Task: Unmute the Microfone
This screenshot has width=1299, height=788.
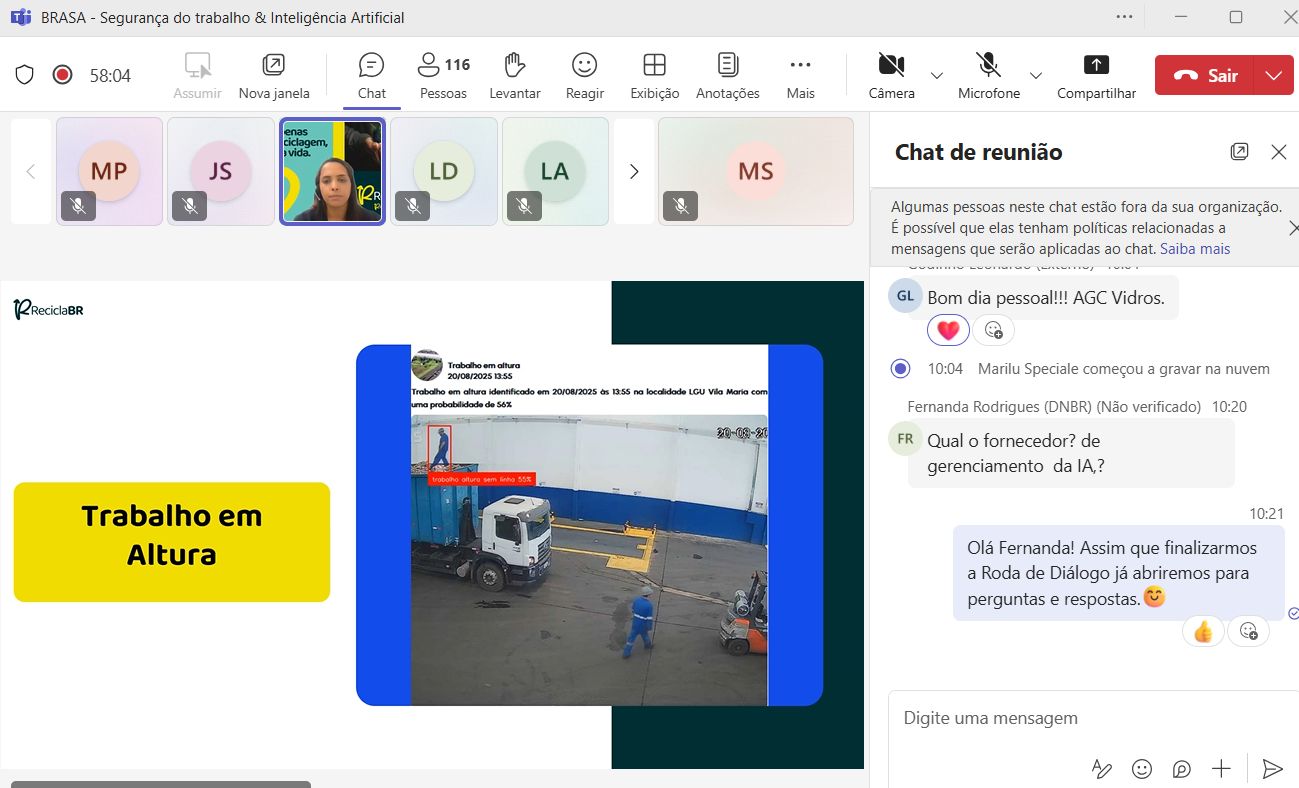Action: tap(988, 76)
